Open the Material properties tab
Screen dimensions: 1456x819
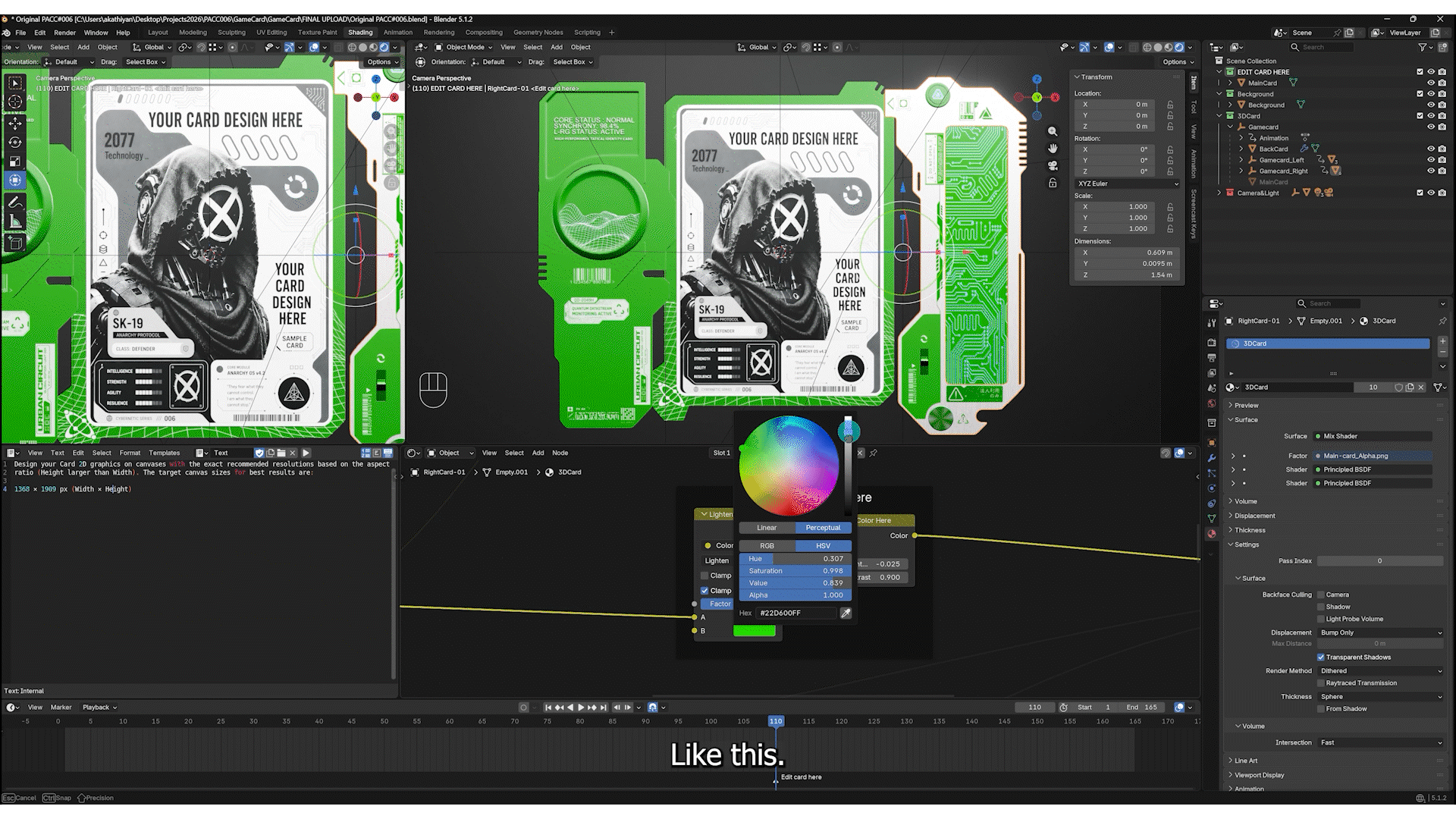click(x=1212, y=534)
